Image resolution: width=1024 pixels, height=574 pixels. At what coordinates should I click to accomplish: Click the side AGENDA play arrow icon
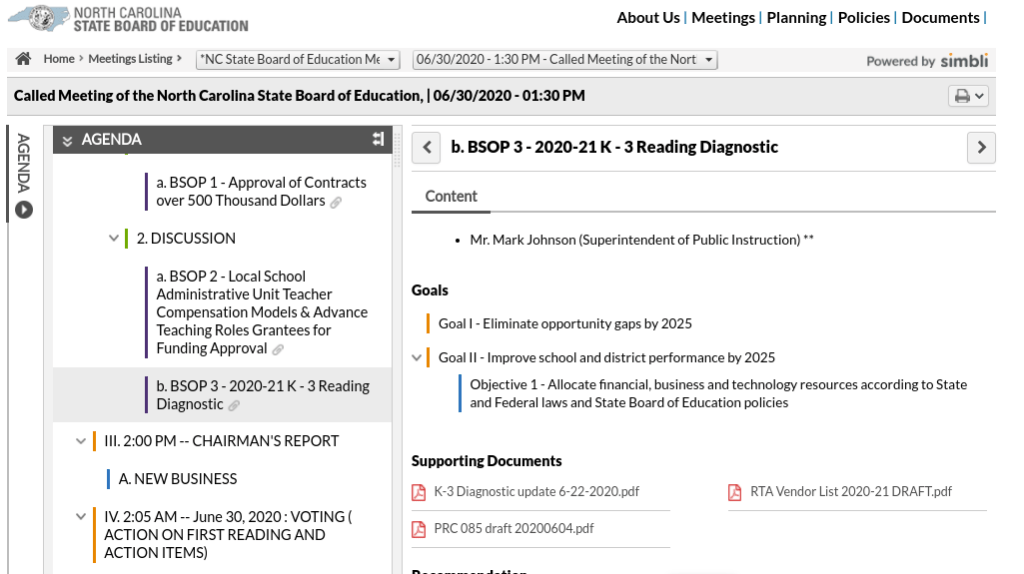(x=23, y=210)
